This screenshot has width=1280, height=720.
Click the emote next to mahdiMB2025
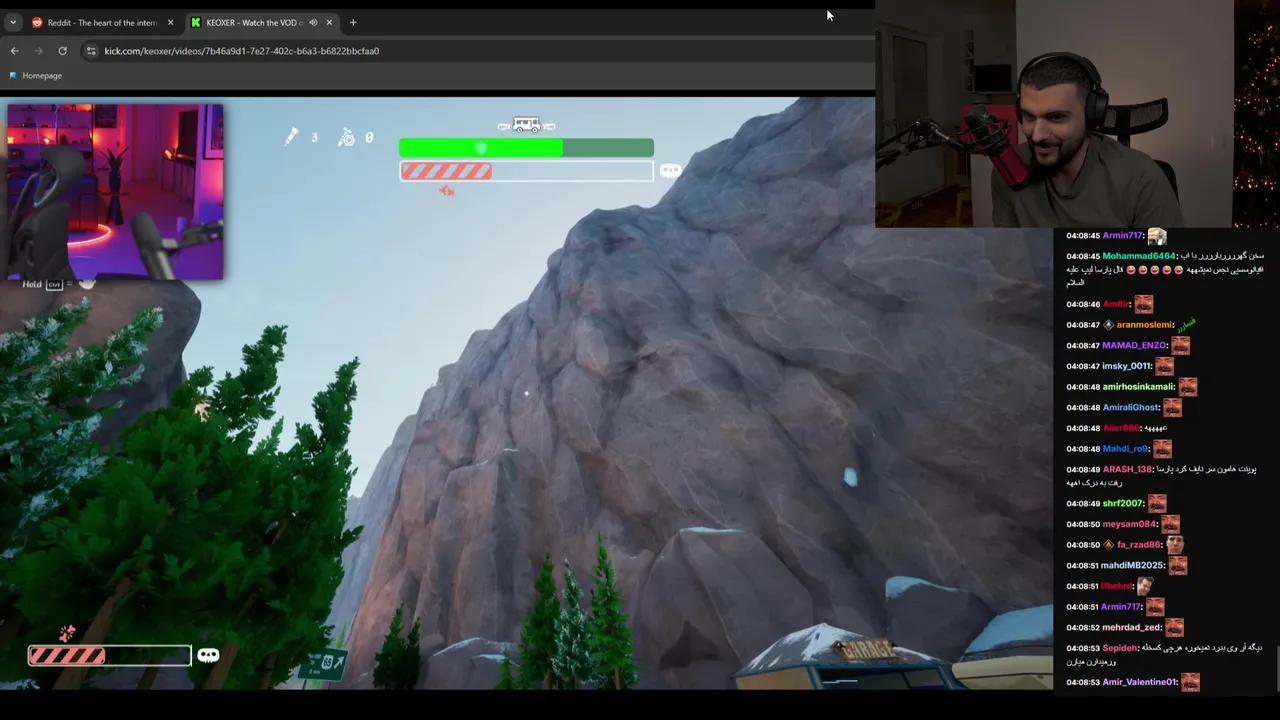point(1177,565)
